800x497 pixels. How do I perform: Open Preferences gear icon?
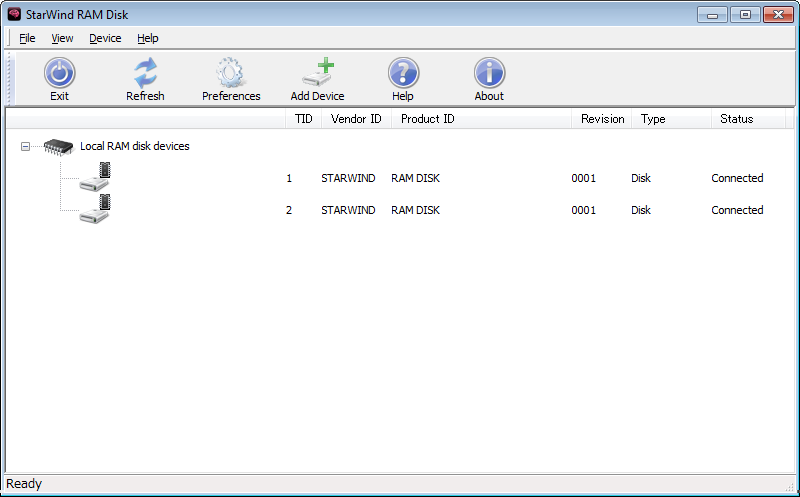(231, 72)
